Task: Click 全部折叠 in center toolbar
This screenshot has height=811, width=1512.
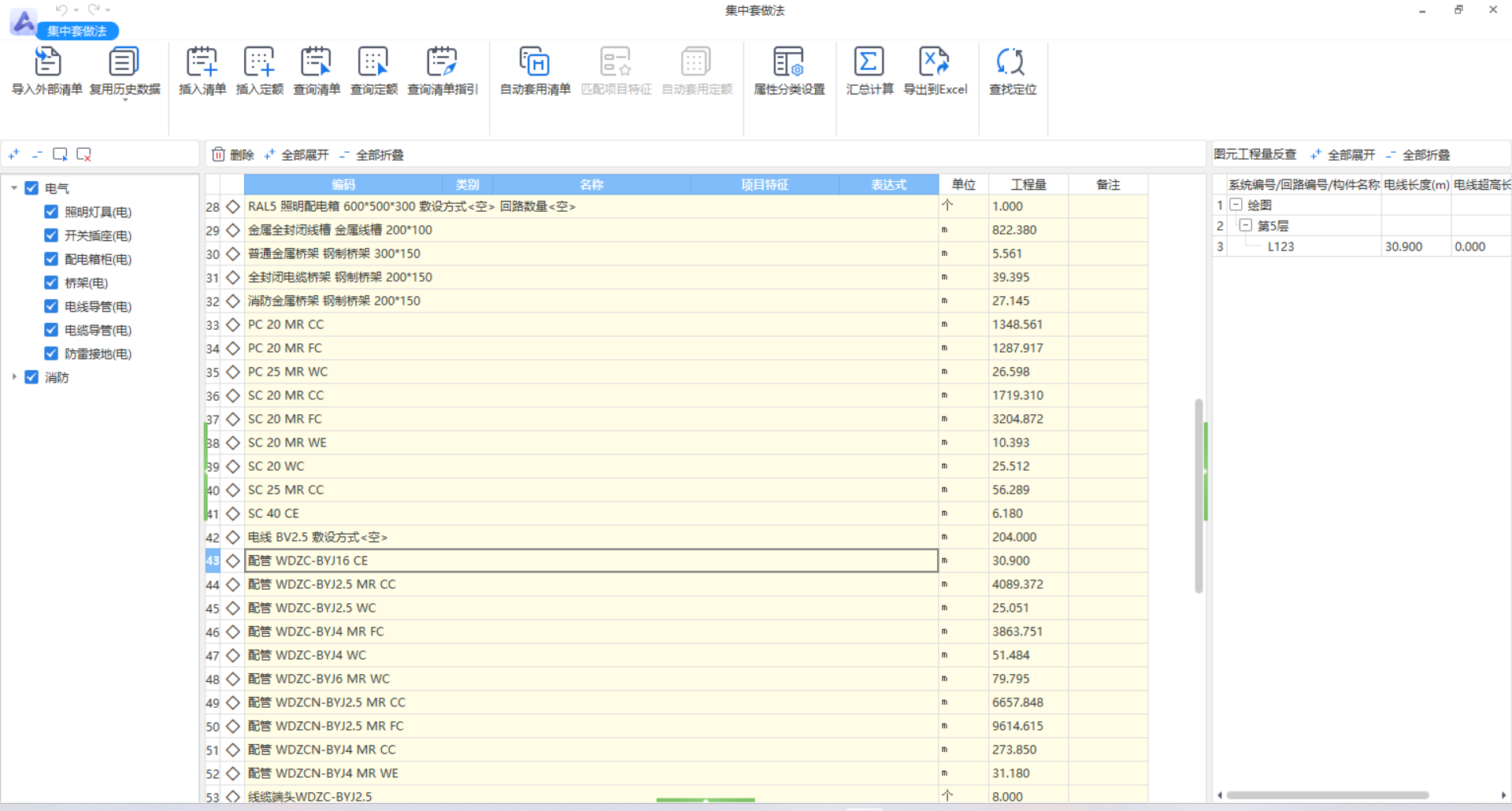Action: [x=372, y=154]
